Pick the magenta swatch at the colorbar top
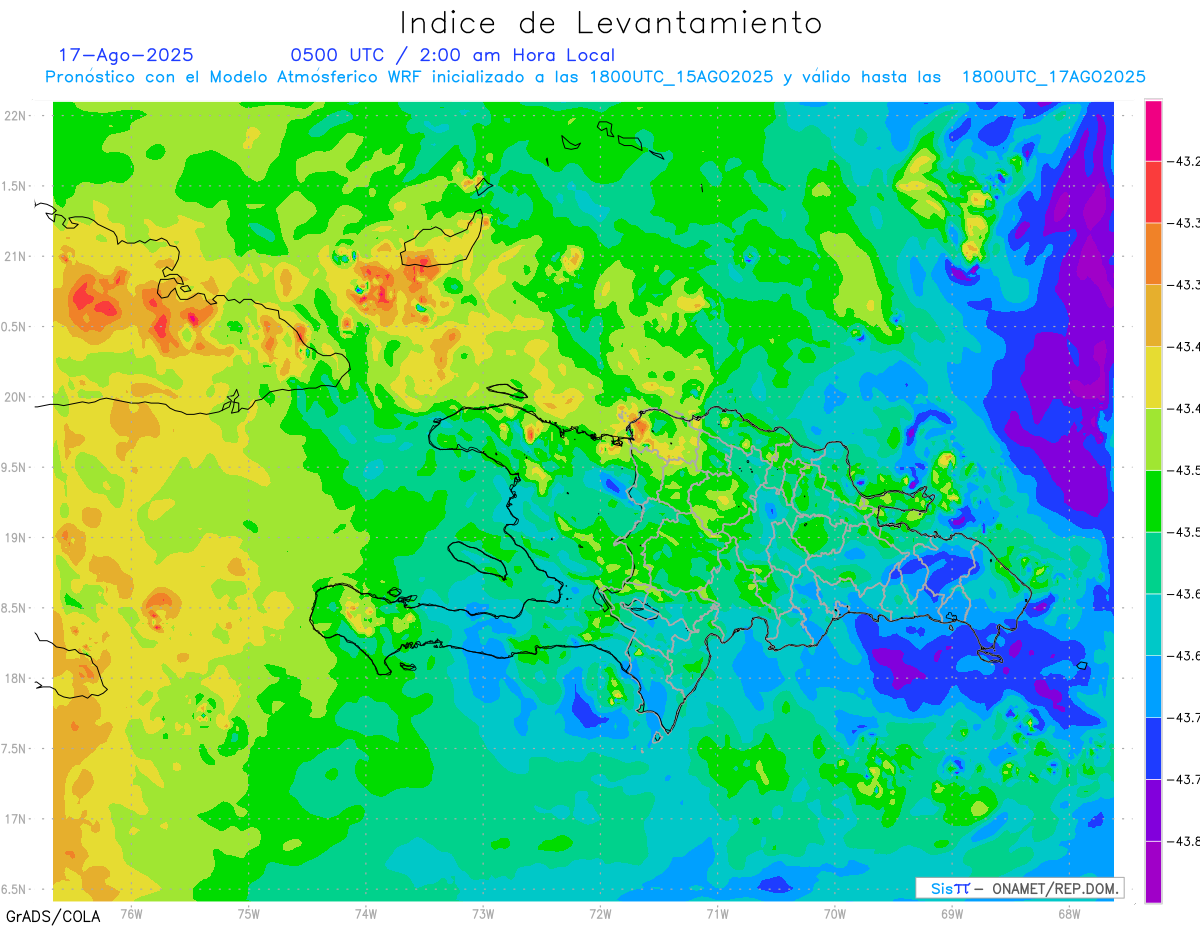 coord(1153,130)
